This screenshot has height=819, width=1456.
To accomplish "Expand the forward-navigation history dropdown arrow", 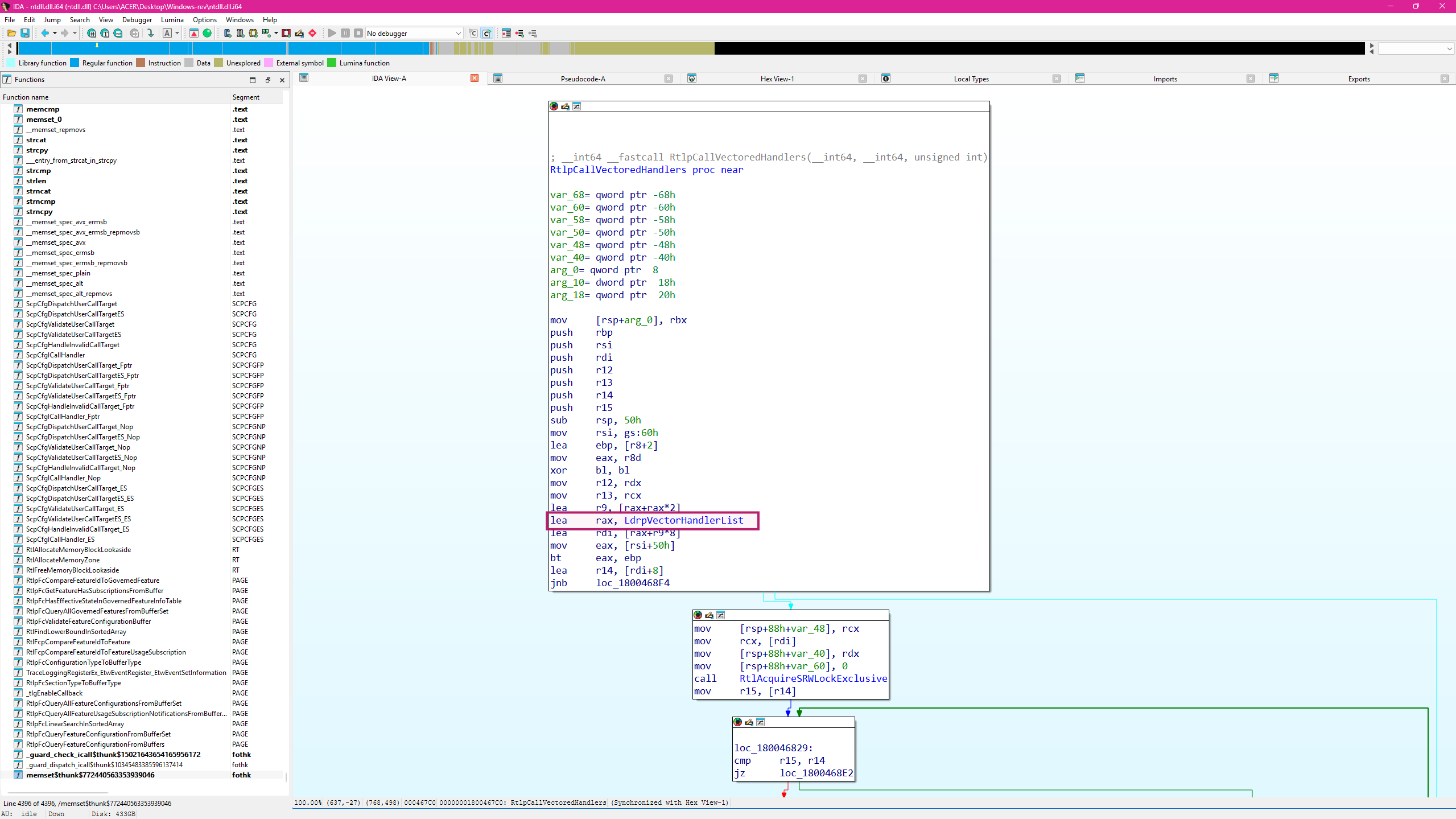I will click(75, 33).
